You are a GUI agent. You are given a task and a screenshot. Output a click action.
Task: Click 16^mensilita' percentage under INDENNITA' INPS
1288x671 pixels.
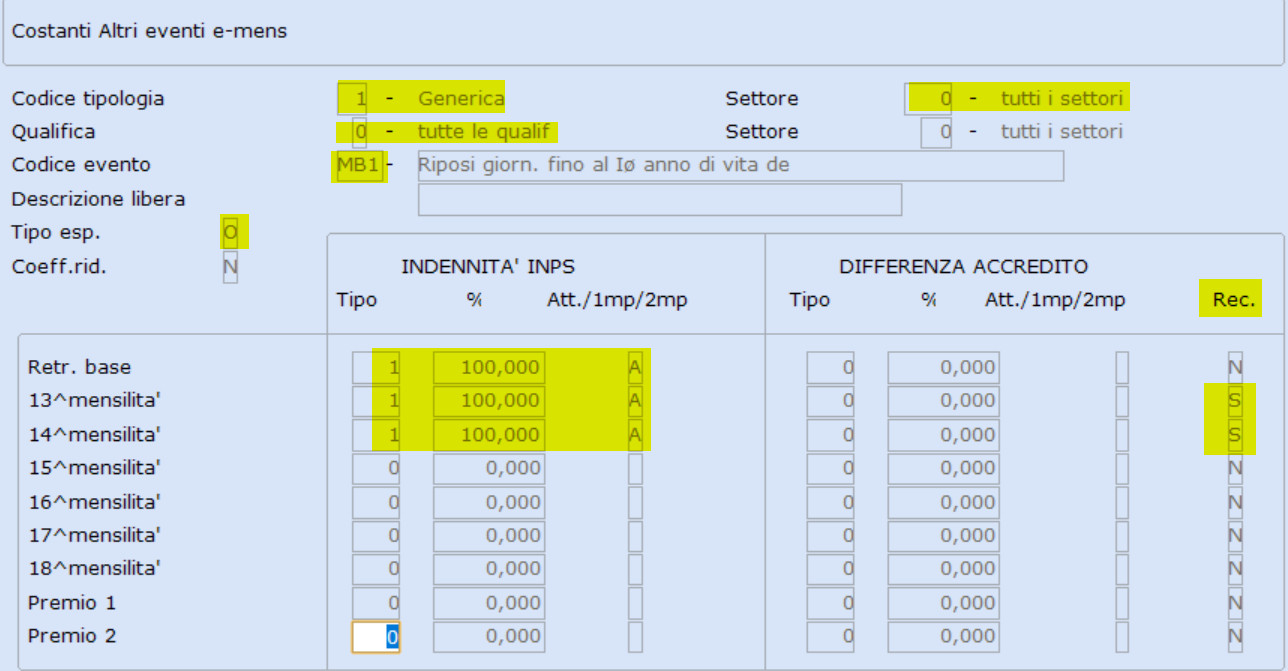point(489,502)
